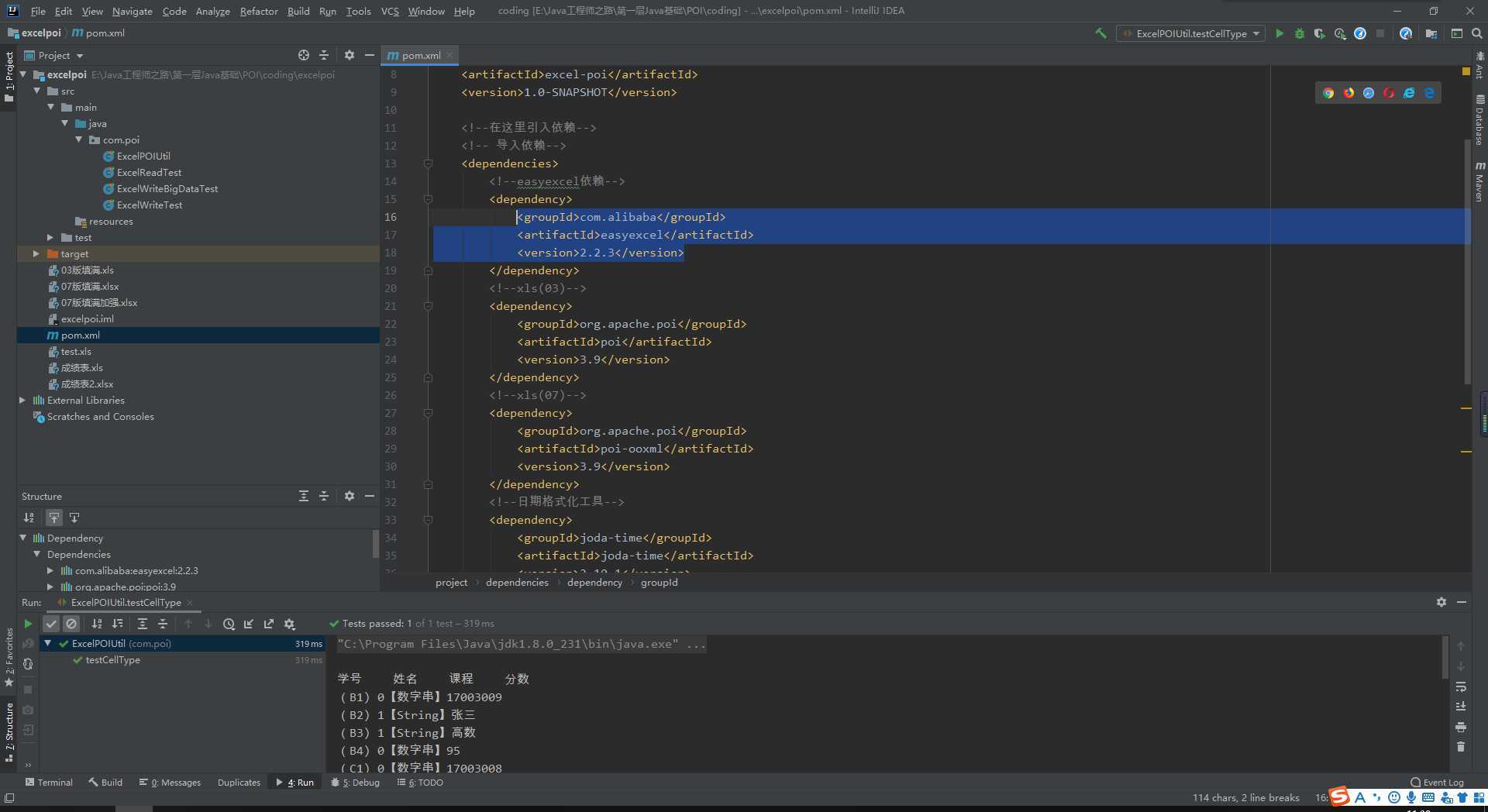The image size is (1488, 812).
Task: Collapse all in the Project panel header
Action: pyautogui.click(x=324, y=55)
